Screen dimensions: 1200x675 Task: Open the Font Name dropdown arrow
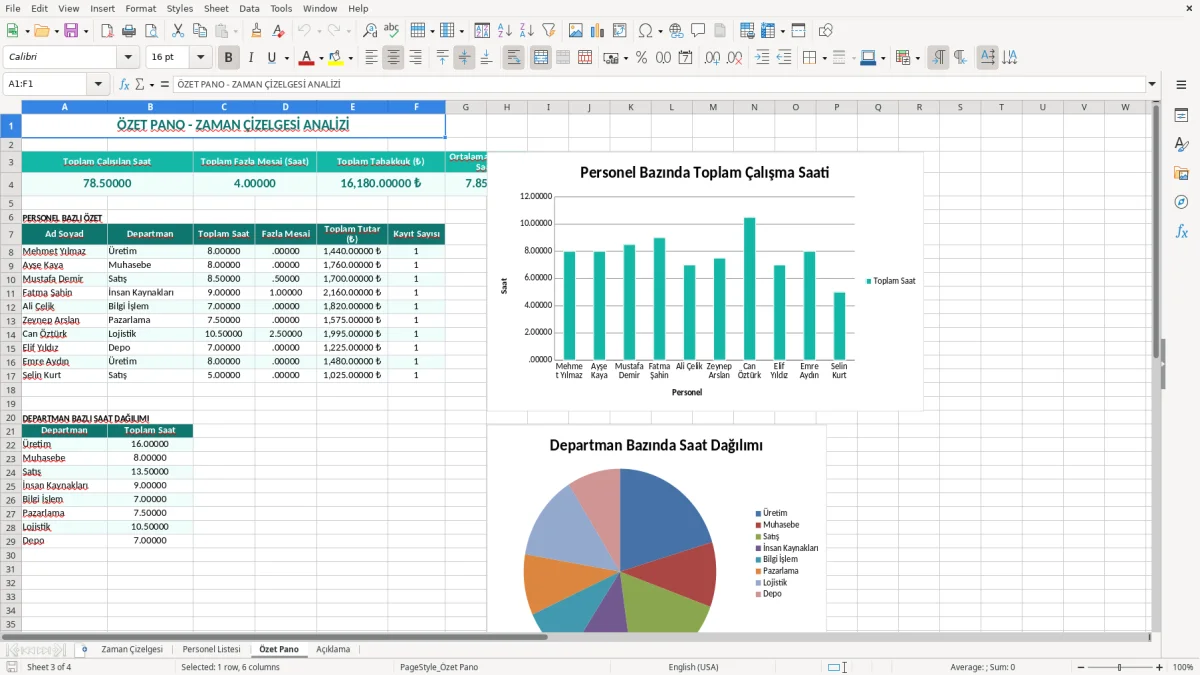(x=128, y=58)
